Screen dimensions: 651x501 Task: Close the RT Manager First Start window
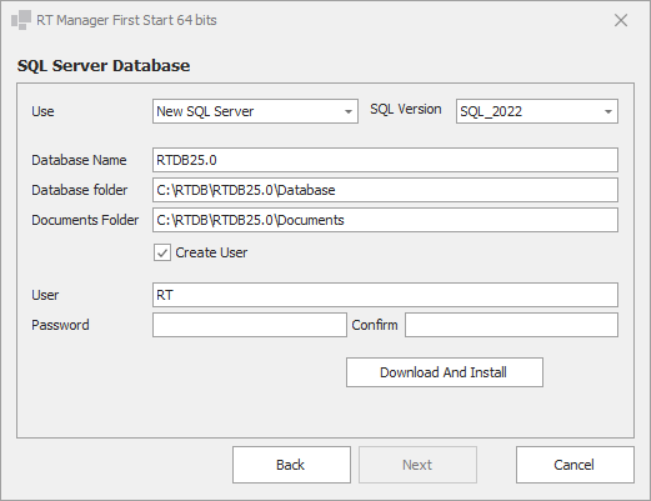621,20
